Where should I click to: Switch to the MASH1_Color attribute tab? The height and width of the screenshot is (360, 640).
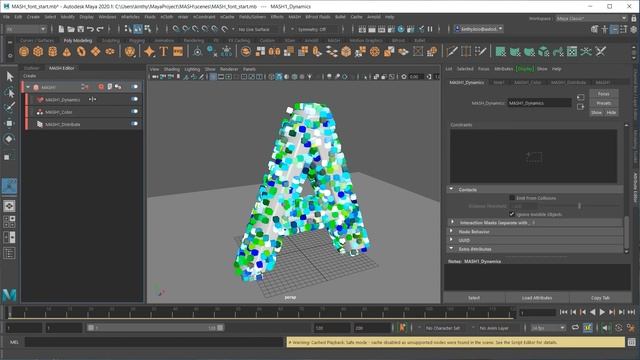(x=527, y=82)
